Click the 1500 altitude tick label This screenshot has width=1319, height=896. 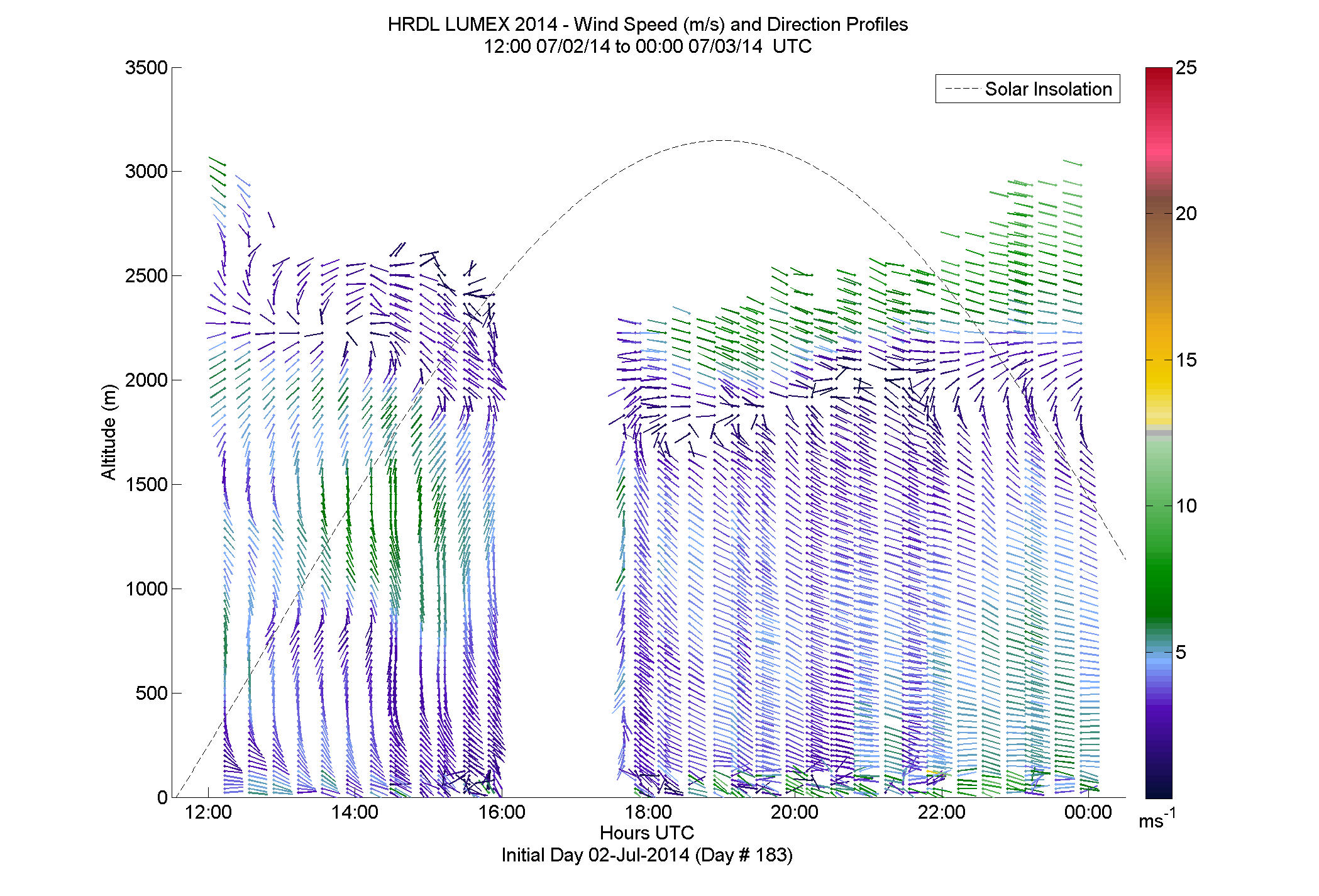pos(146,484)
